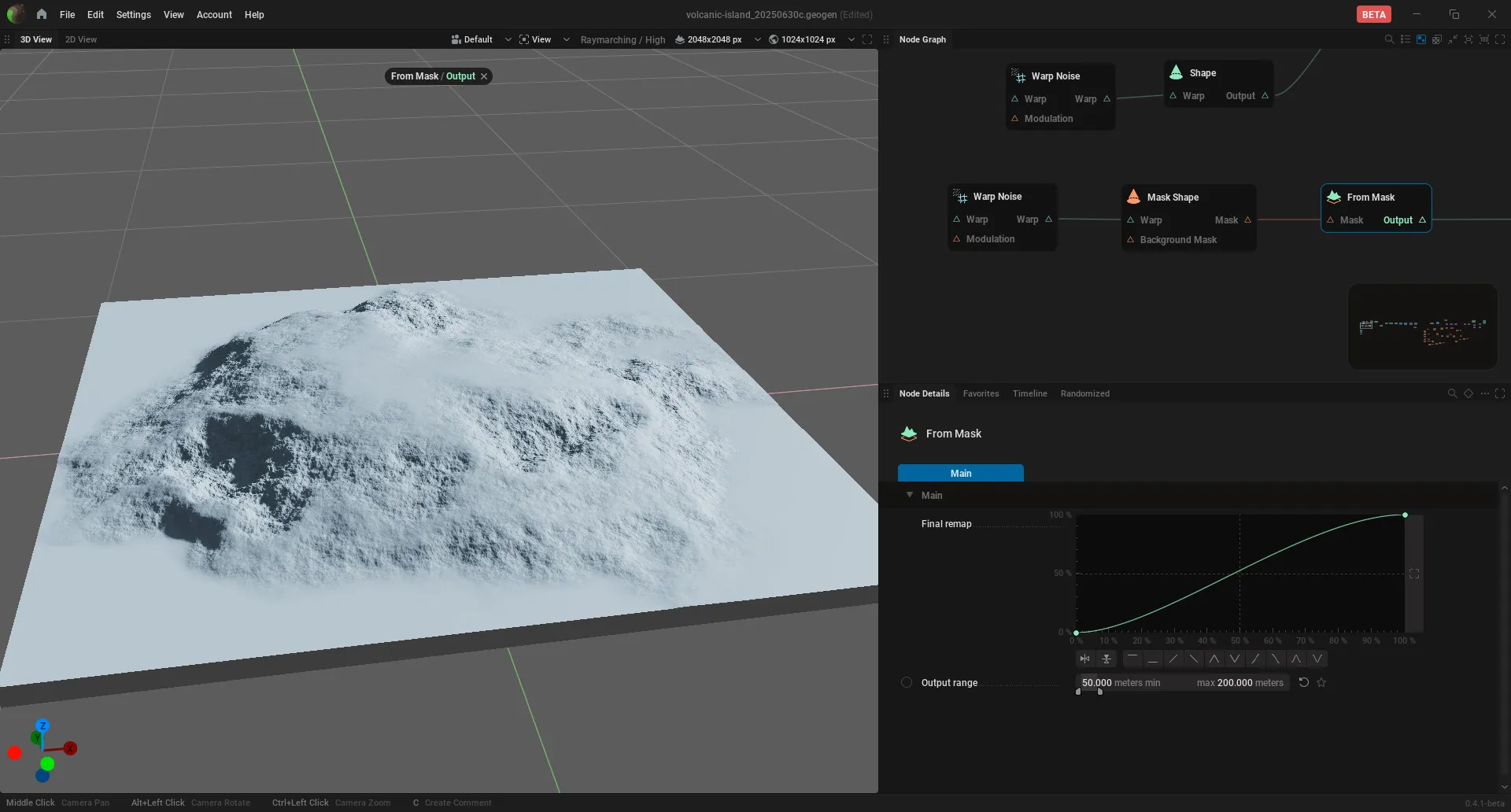Click the vertical flip curve icon
The height and width of the screenshot is (812, 1511).
pyautogui.click(x=1106, y=659)
